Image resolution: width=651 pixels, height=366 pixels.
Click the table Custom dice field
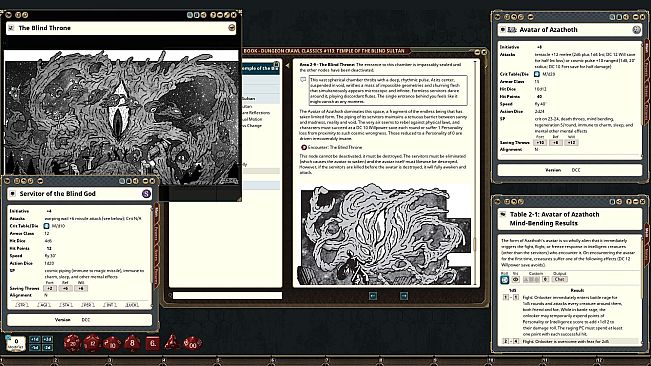(x=531, y=279)
